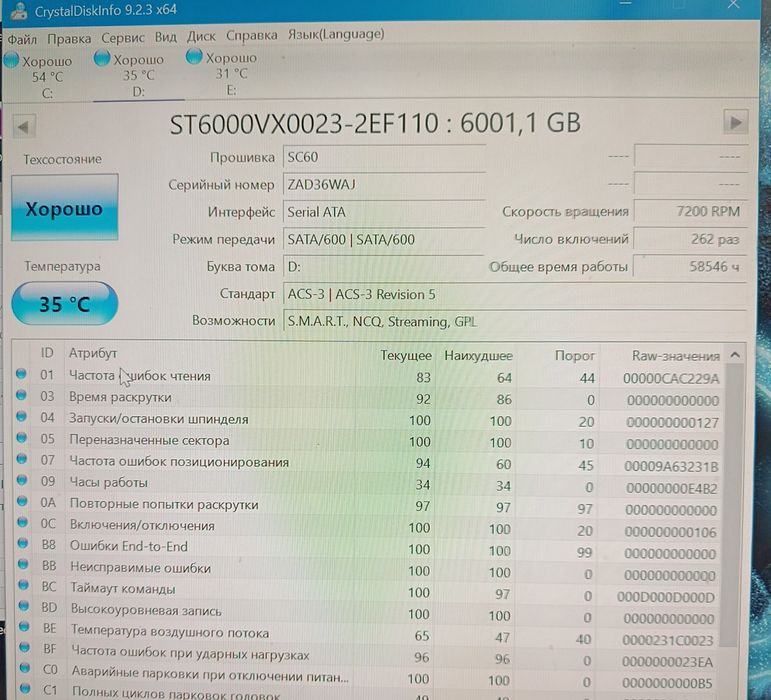Select attribute text Ошибки End-to-End
Viewport: 771px width, 700px height.
click(129, 546)
